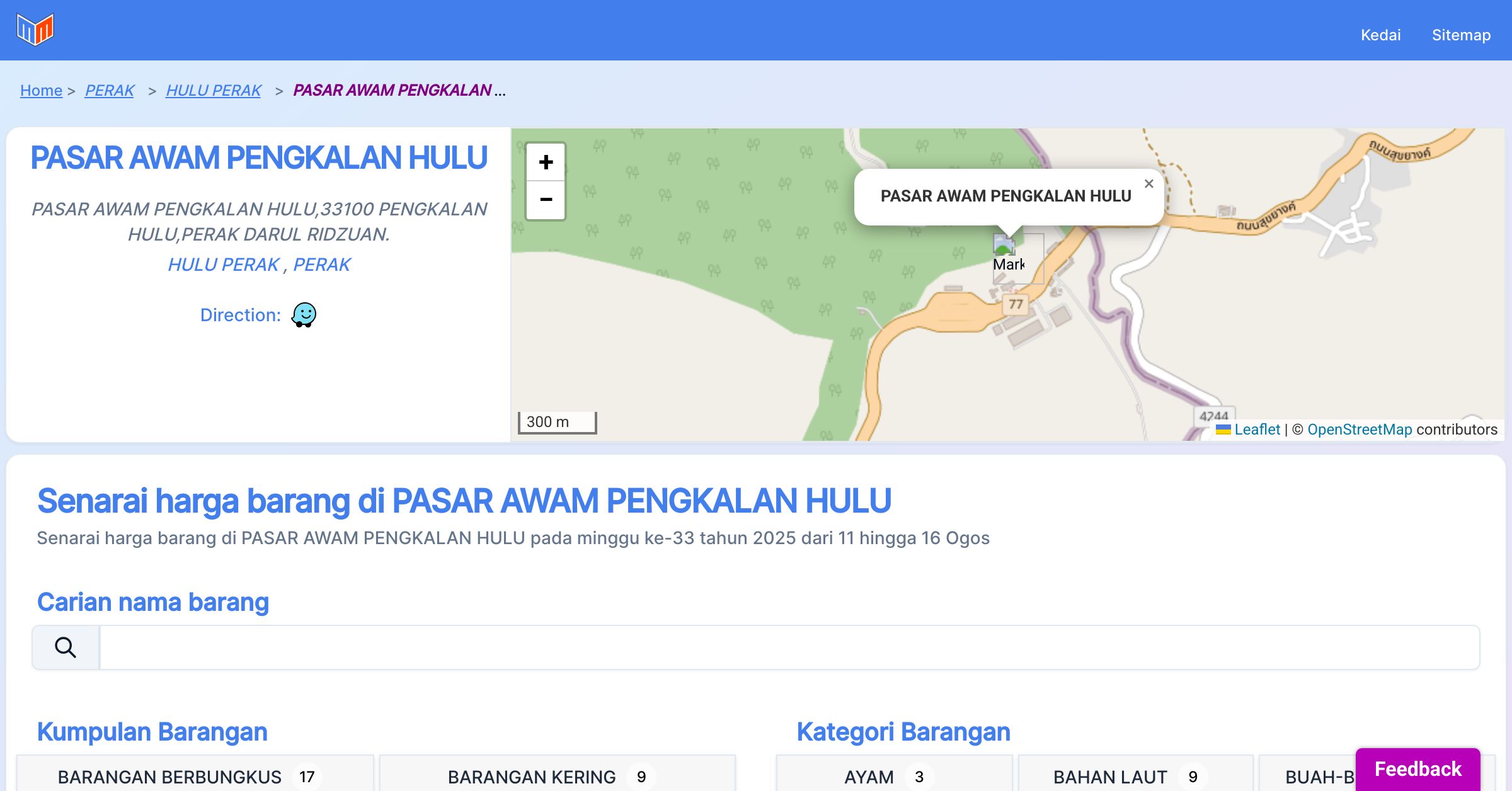This screenshot has width=1512, height=791.
Task: Go to Home breadcrumb link
Action: point(41,91)
